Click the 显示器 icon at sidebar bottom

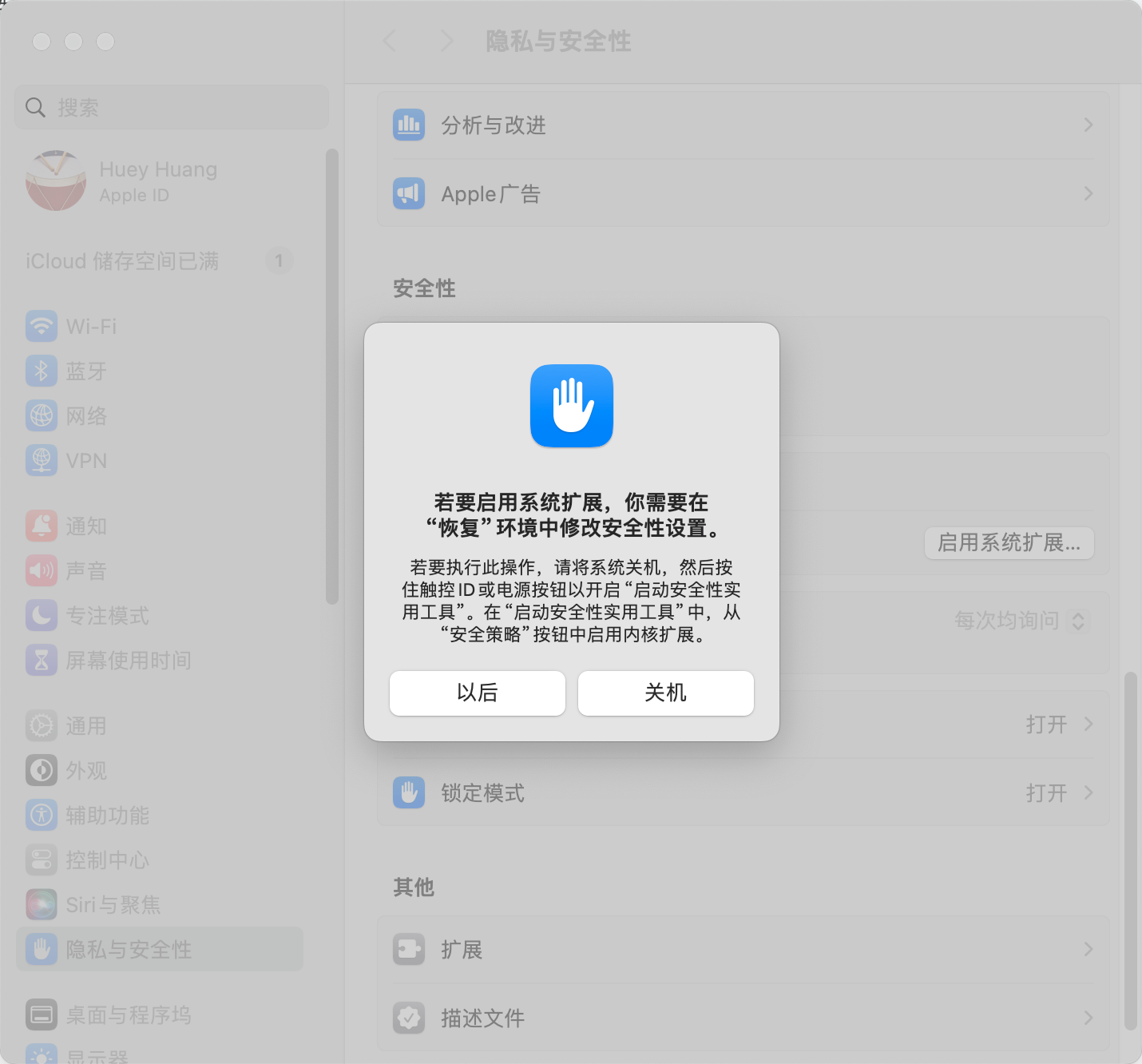click(x=42, y=1054)
